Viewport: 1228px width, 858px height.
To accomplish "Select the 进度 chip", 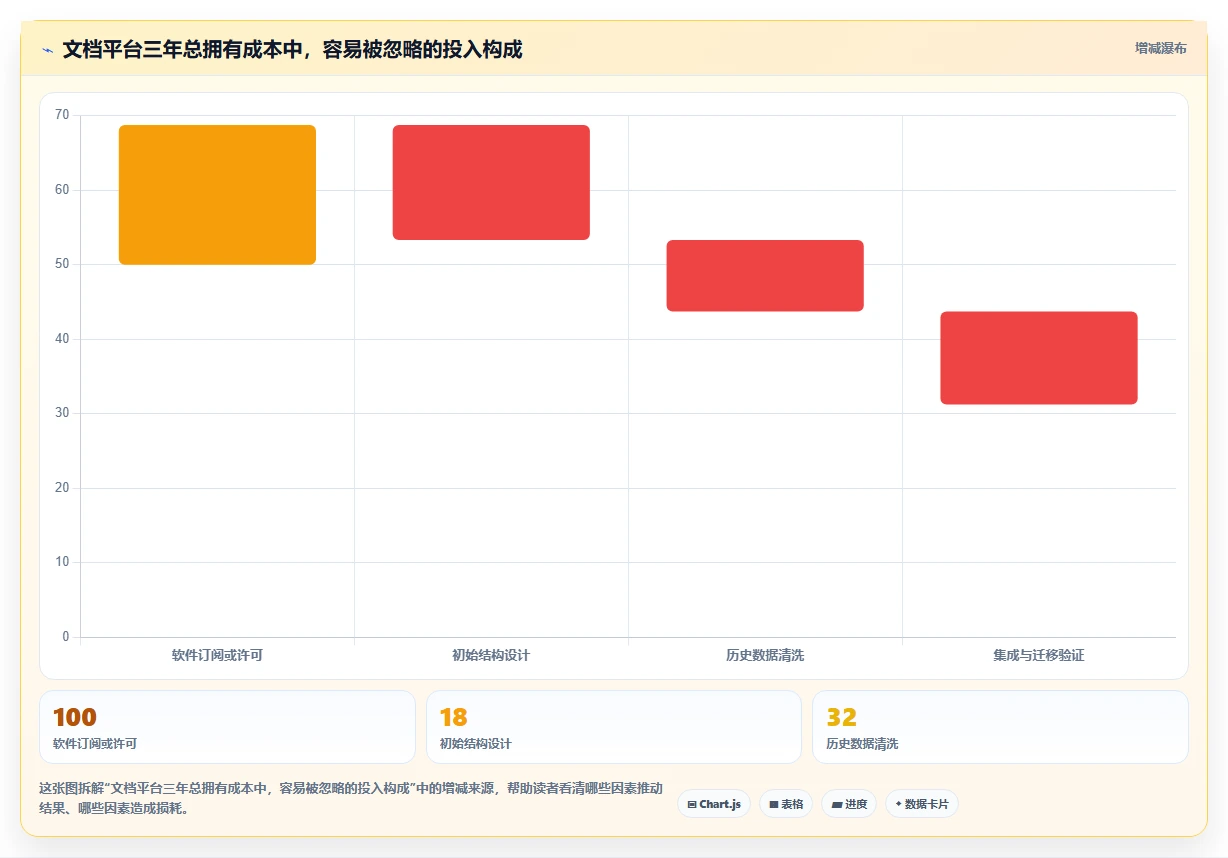I will click(849, 804).
